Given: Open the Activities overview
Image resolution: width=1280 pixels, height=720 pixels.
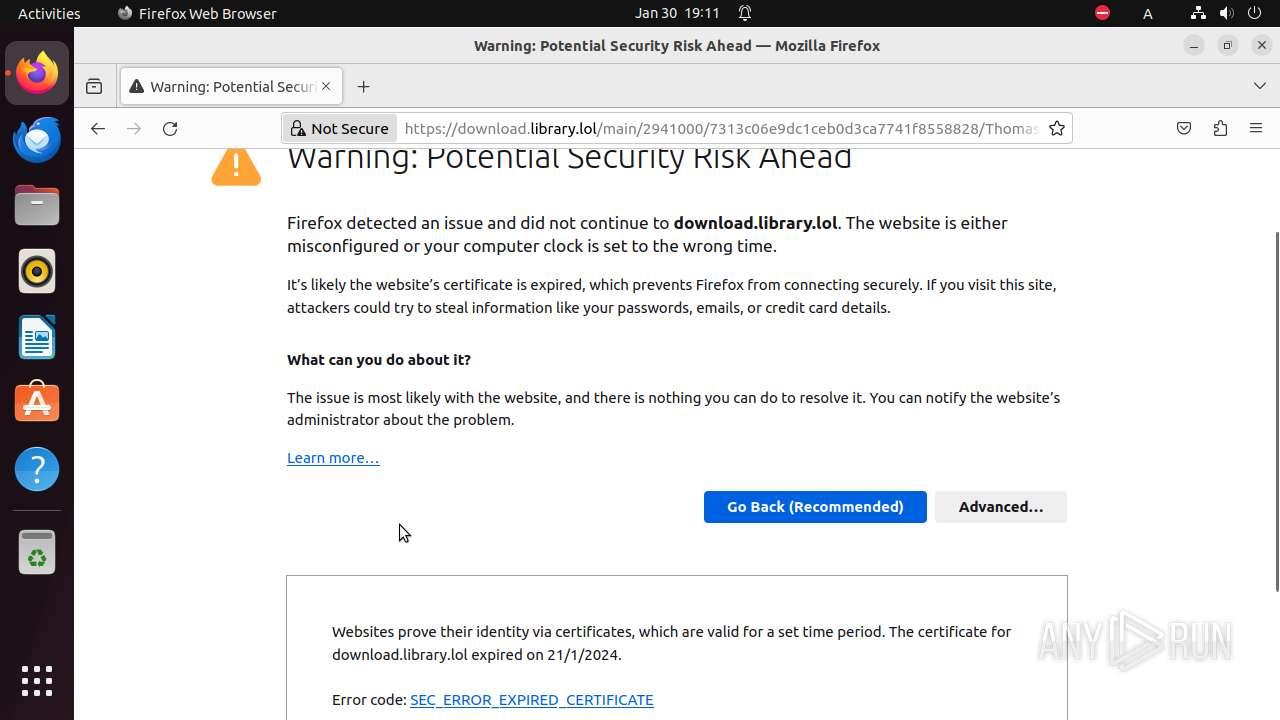Looking at the screenshot, I should [x=49, y=13].
